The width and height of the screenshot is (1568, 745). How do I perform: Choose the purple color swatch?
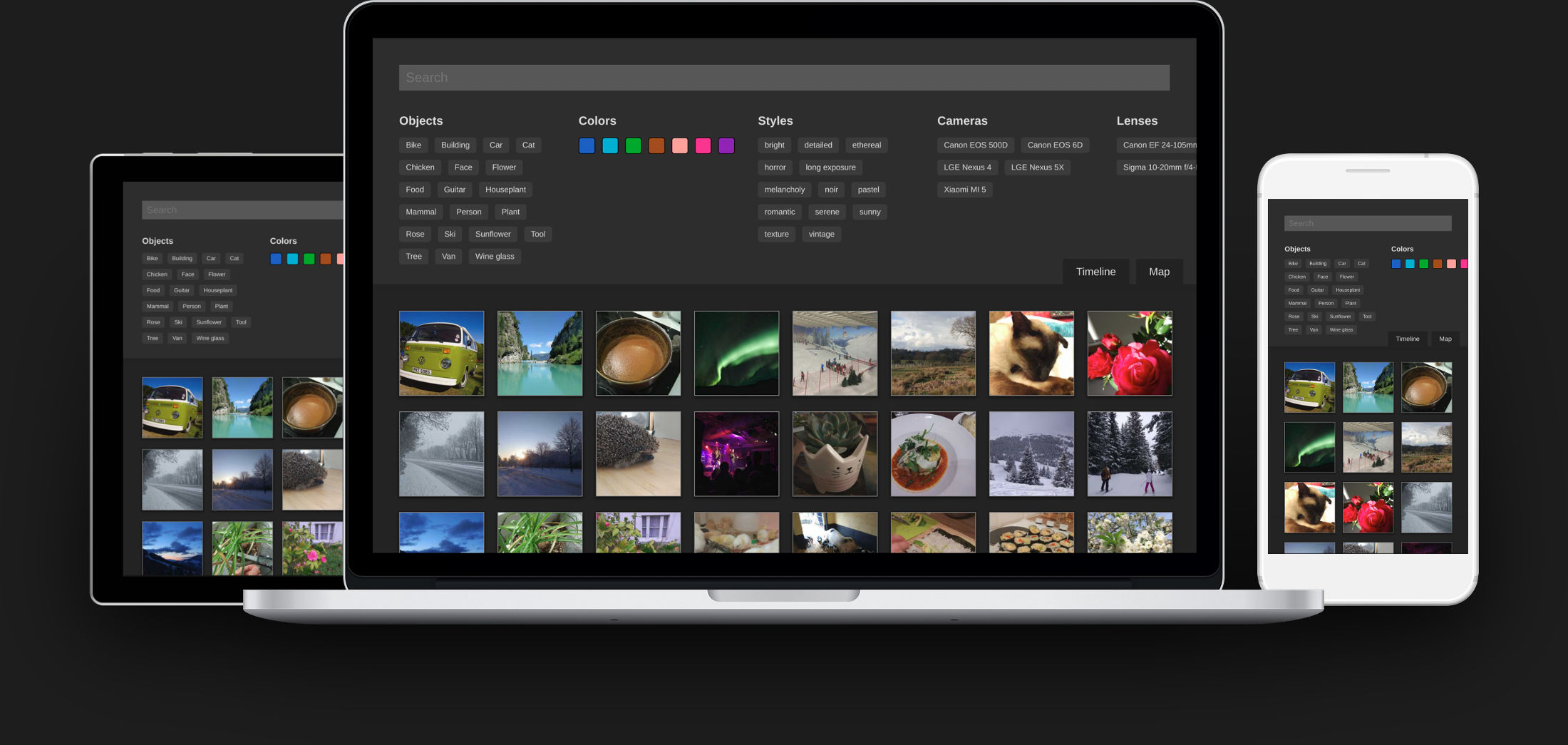pyautogui.click(x=726, y=145)
